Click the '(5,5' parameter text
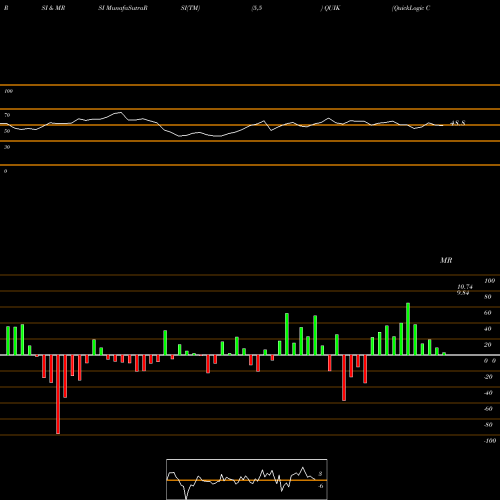This screenshot has height=500, width=500. tap(257, 8)
